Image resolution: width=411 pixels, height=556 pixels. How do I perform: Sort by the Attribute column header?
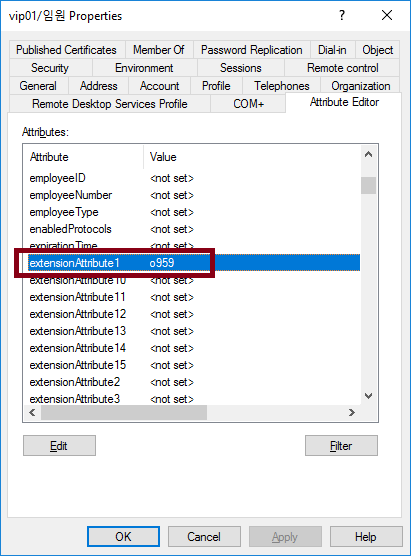84,157
